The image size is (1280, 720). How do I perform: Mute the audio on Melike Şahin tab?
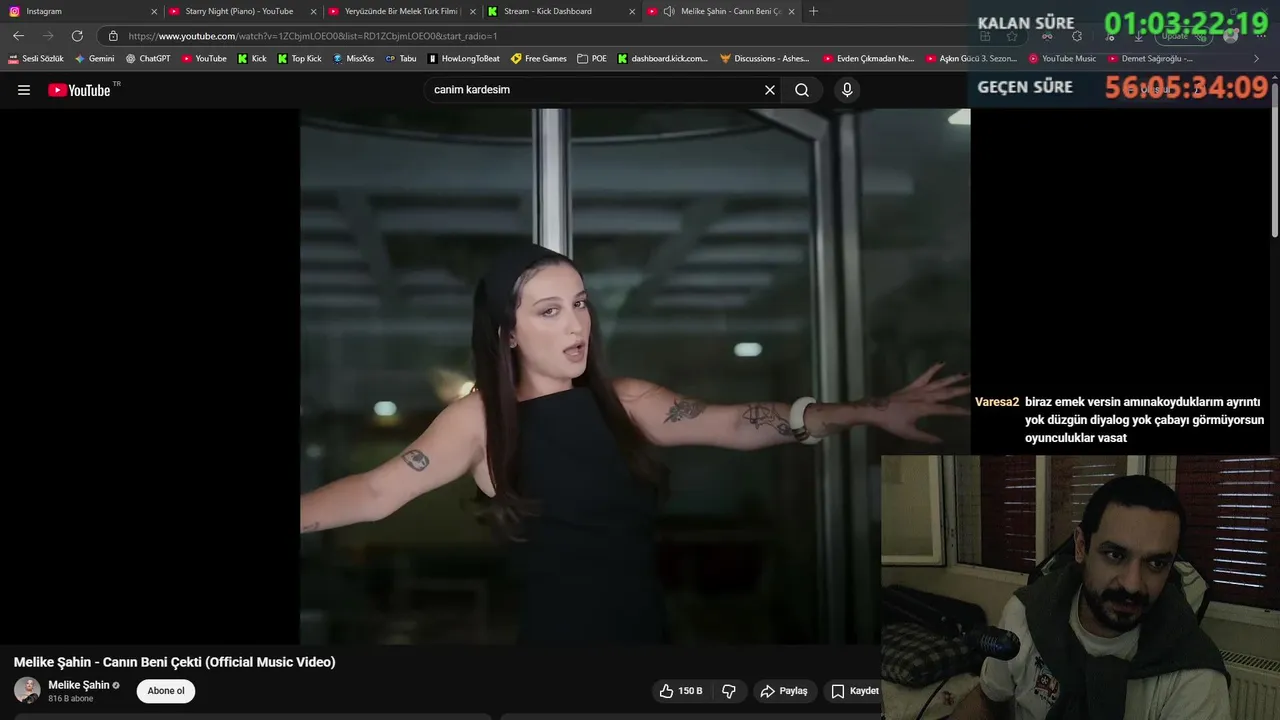tap(668, 12)
